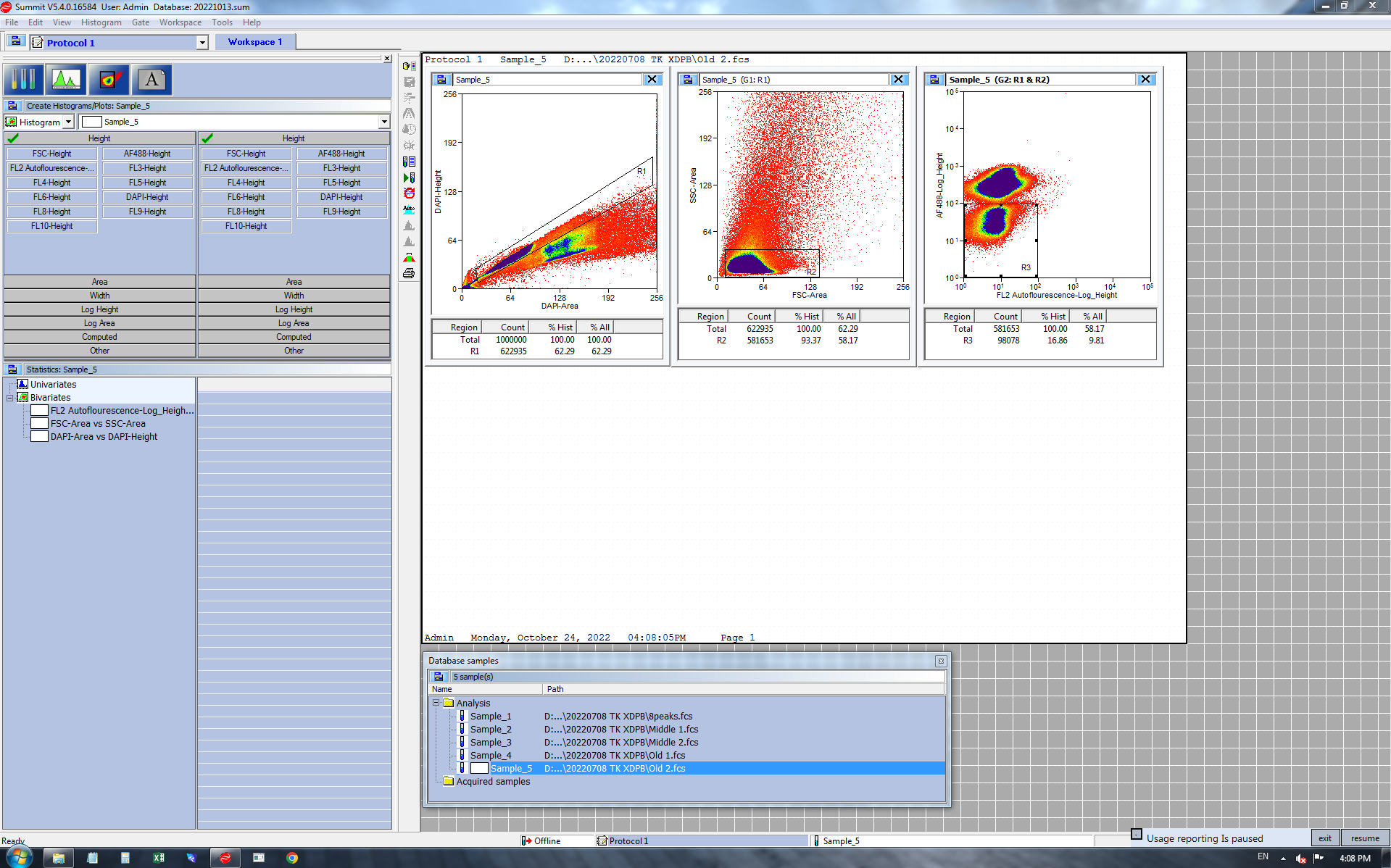Click the colored dot plot gating icon
Viewport: 1391px width, 868px height.
pyautogui.click(x=109, y=80)
